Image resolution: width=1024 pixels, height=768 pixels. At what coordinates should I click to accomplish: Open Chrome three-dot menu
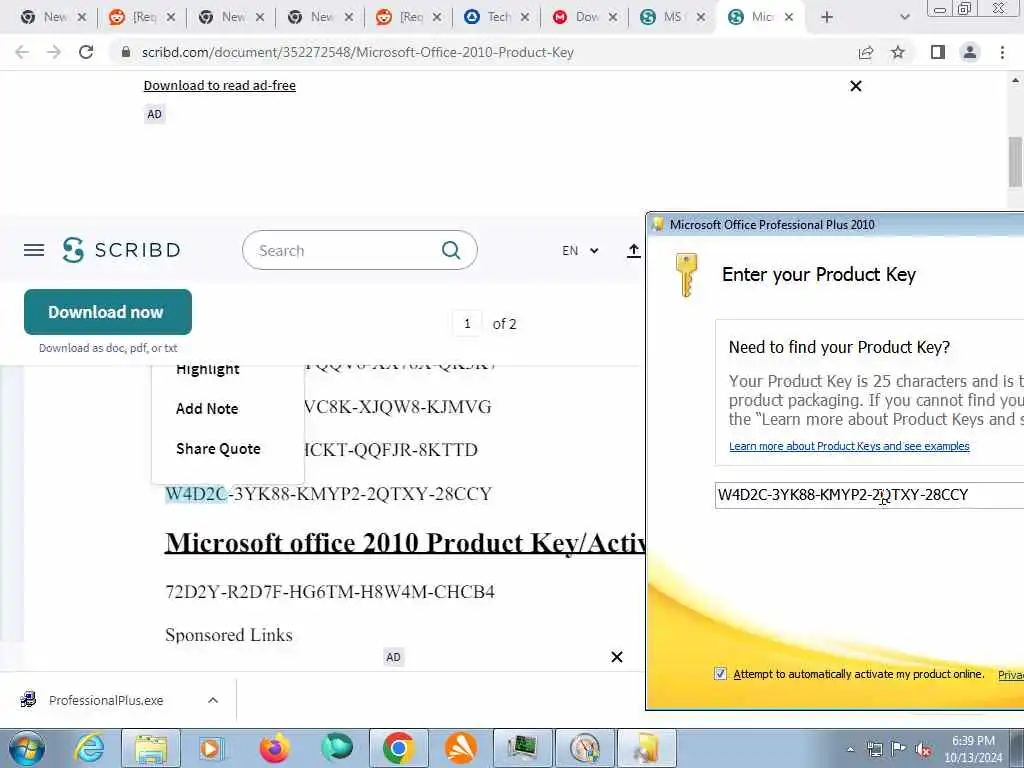(1002, 52)
